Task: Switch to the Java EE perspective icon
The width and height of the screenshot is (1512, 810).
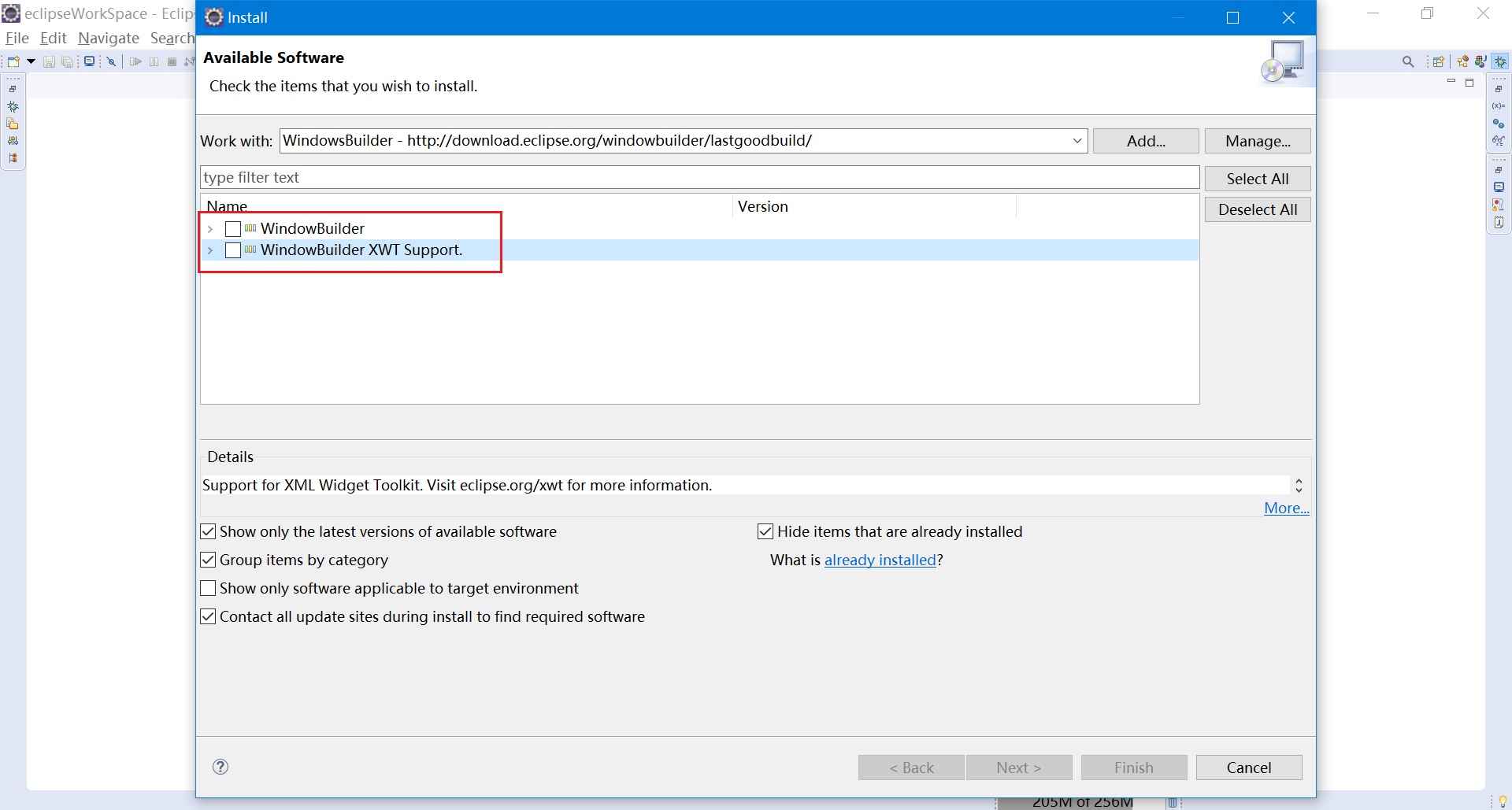Action: pos(1463,61)
